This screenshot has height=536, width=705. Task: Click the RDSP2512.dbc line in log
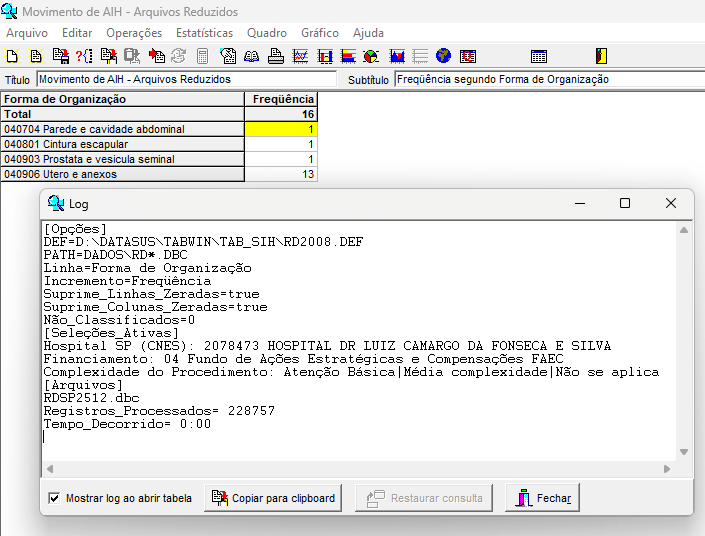(91, 398)
